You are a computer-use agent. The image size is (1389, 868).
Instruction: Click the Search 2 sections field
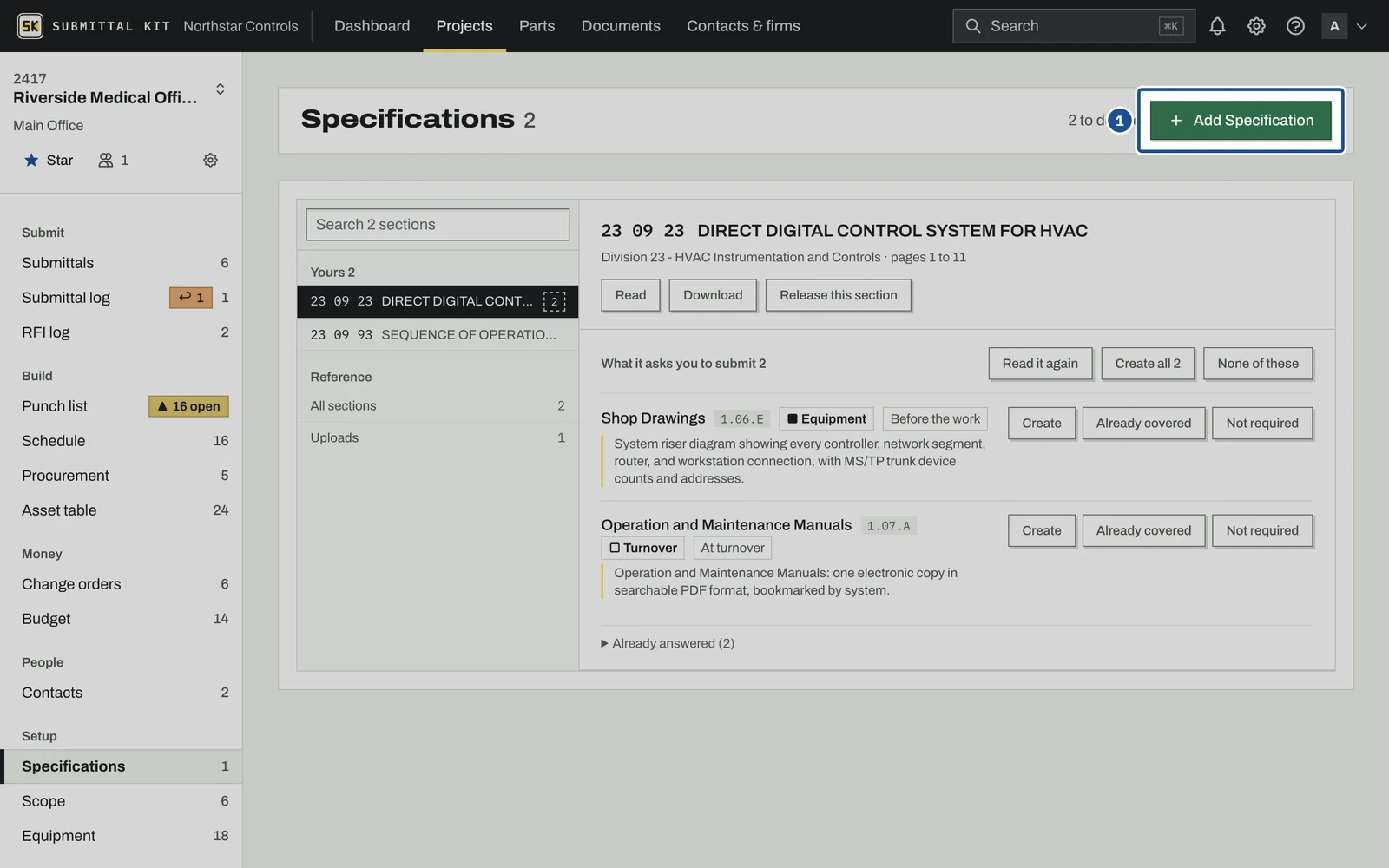tap(438, 225)
